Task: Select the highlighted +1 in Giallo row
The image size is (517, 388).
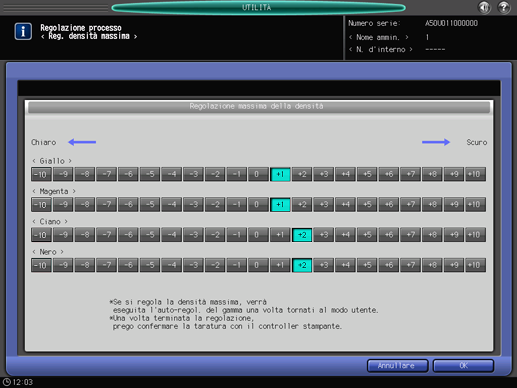Action: point(280,174)
